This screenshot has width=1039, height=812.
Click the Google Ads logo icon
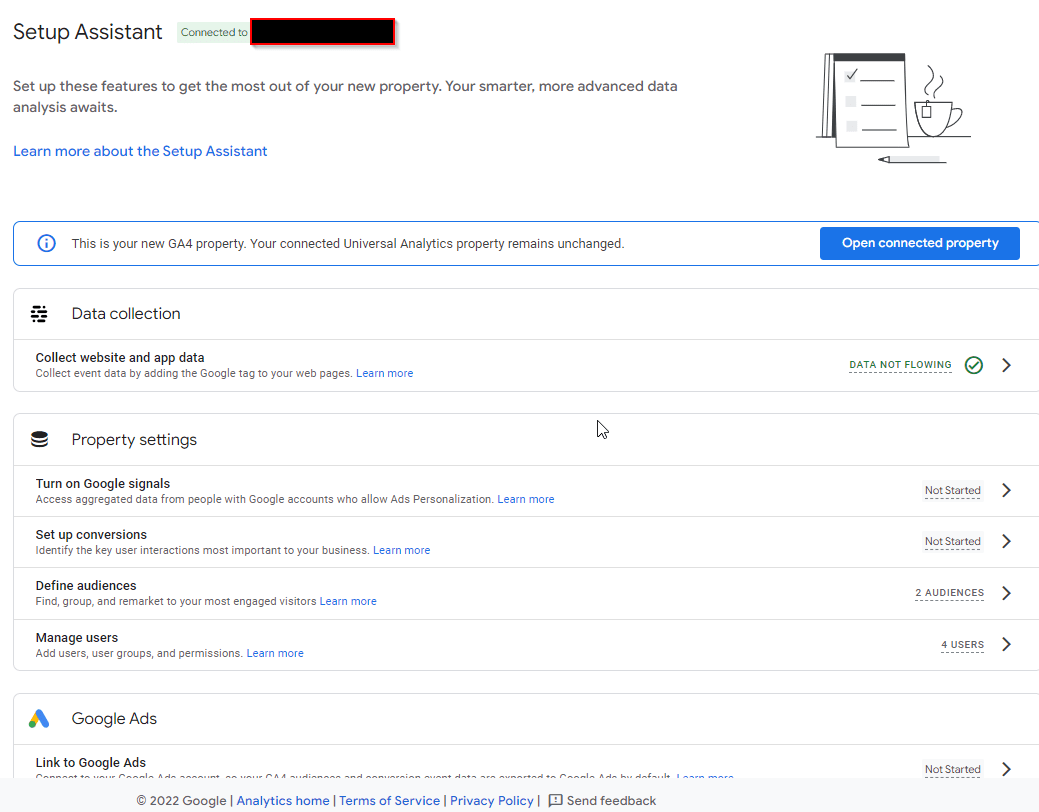tap(39, 719)
